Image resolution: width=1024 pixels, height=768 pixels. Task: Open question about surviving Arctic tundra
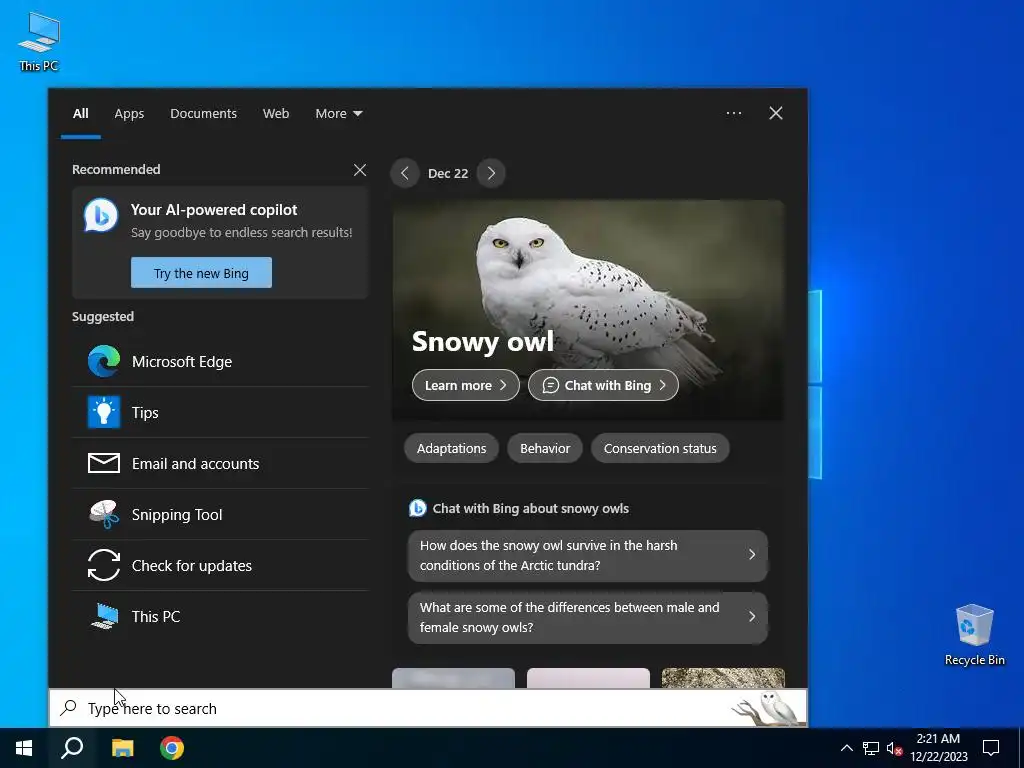pyautogui.click(x=588, y=555)
